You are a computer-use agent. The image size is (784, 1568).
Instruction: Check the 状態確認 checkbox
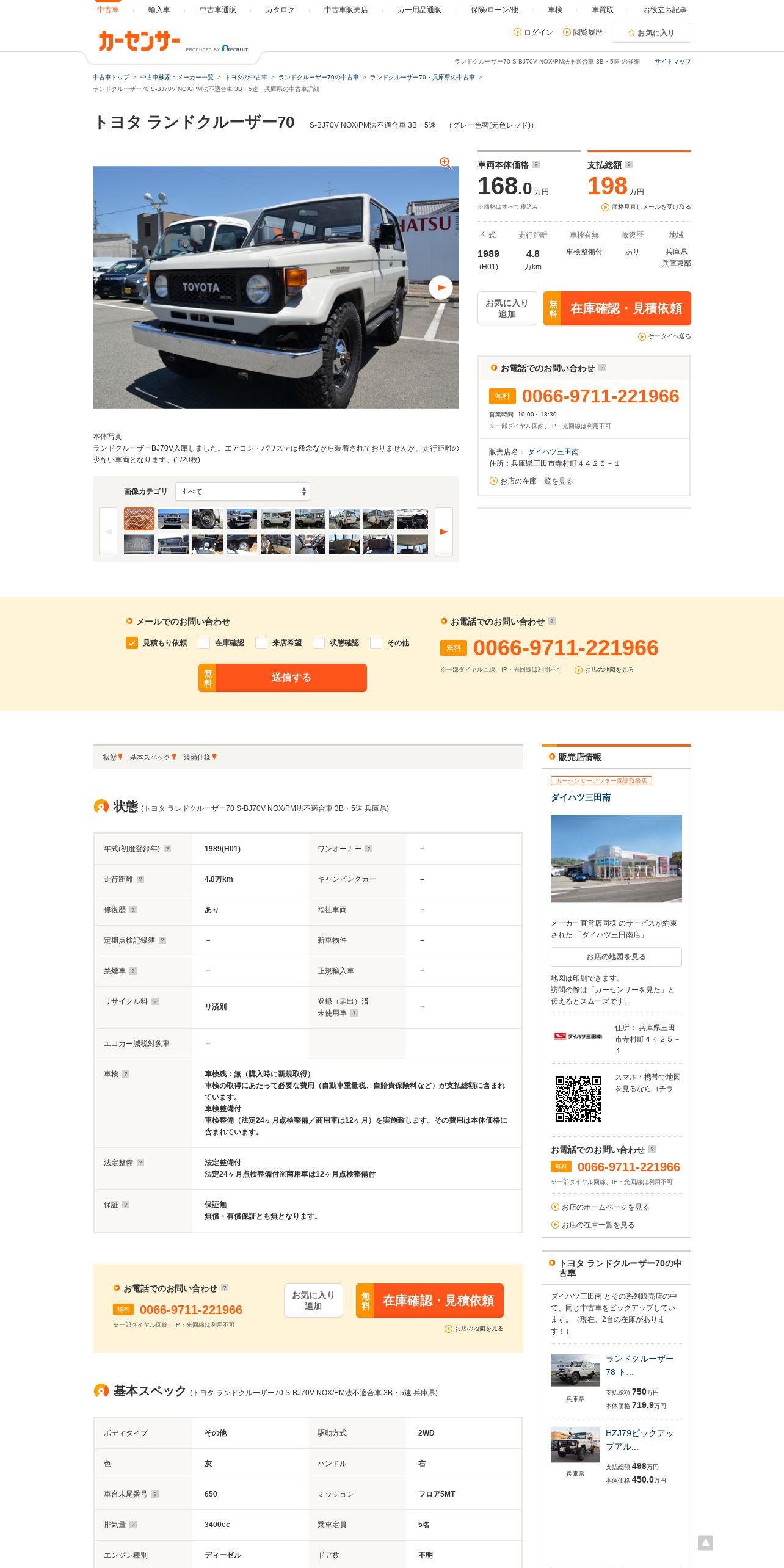(319, 643)
